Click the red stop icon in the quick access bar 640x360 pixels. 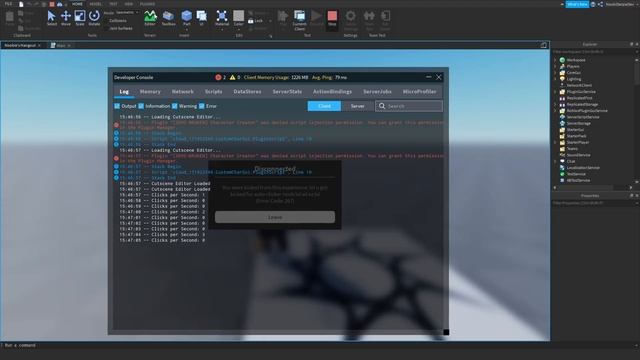click(x=52, y=4)
